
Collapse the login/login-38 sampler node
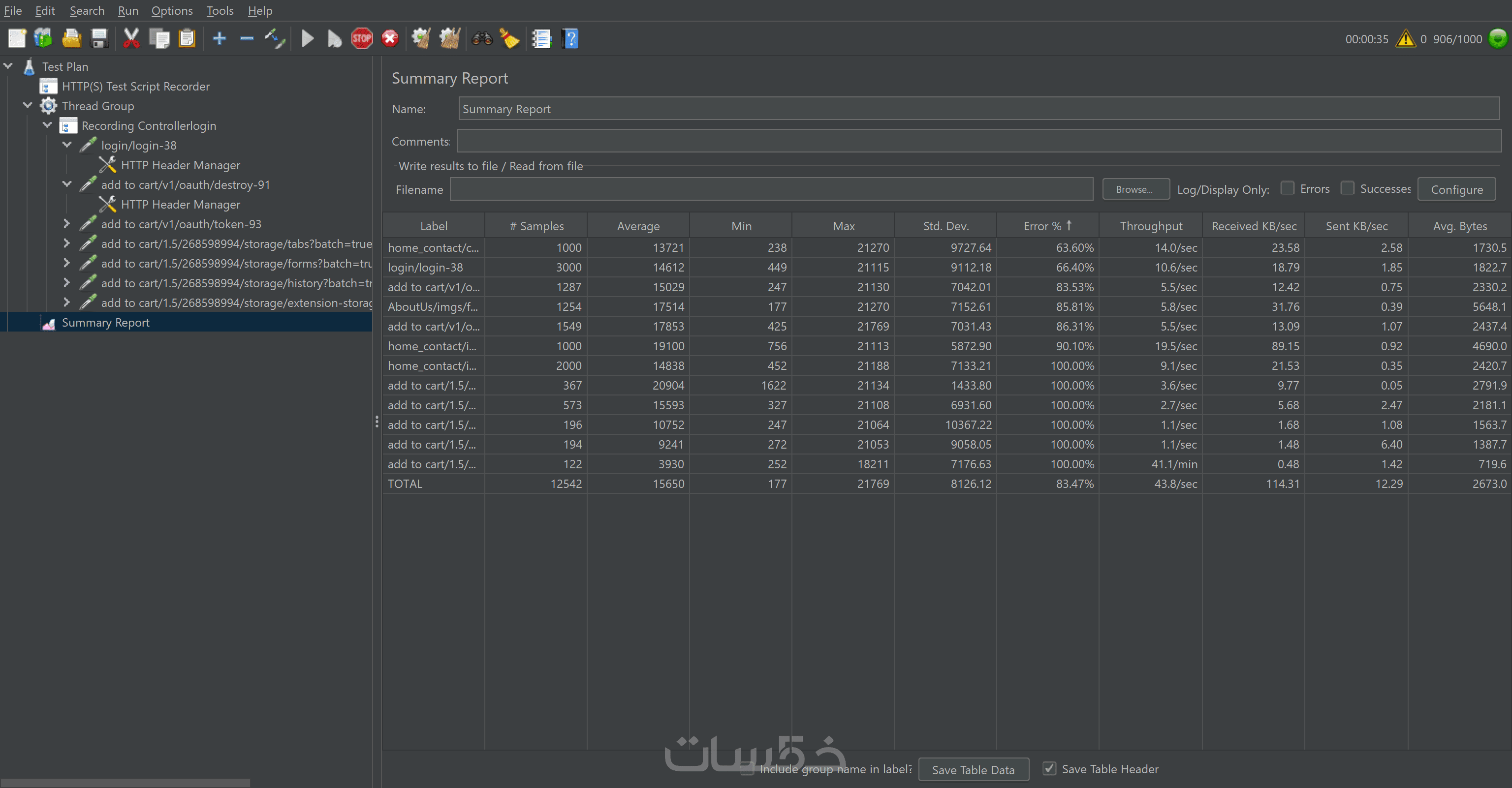coord(67,145)
